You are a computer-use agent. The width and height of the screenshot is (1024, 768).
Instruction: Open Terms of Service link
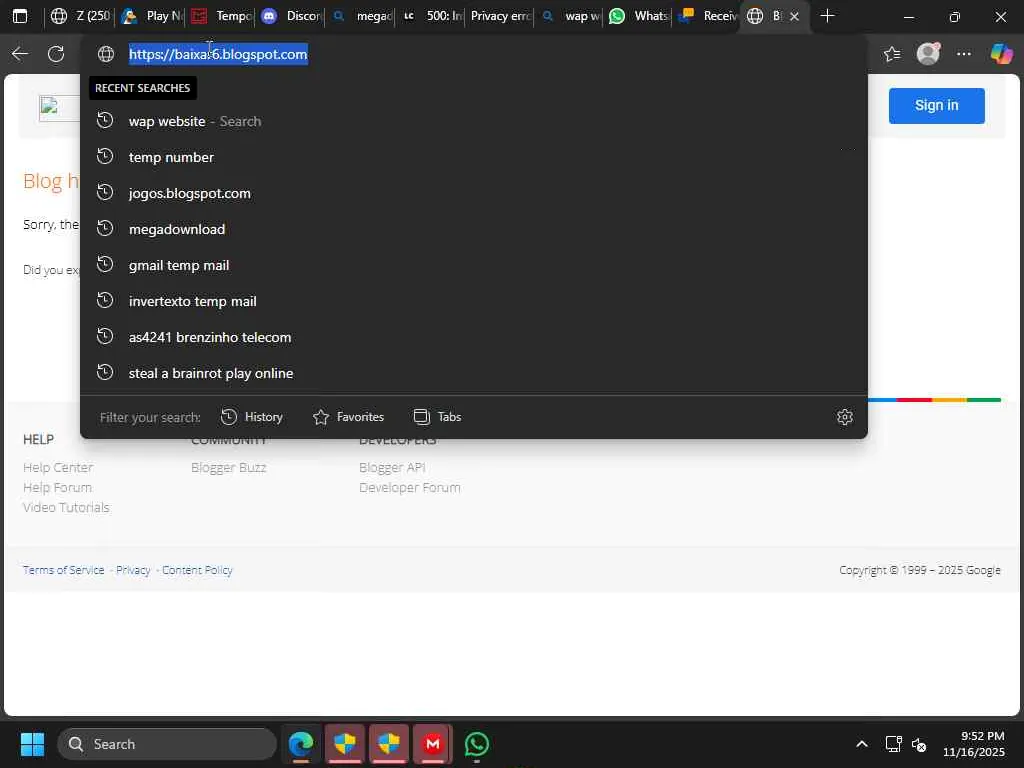coord(63,570)
